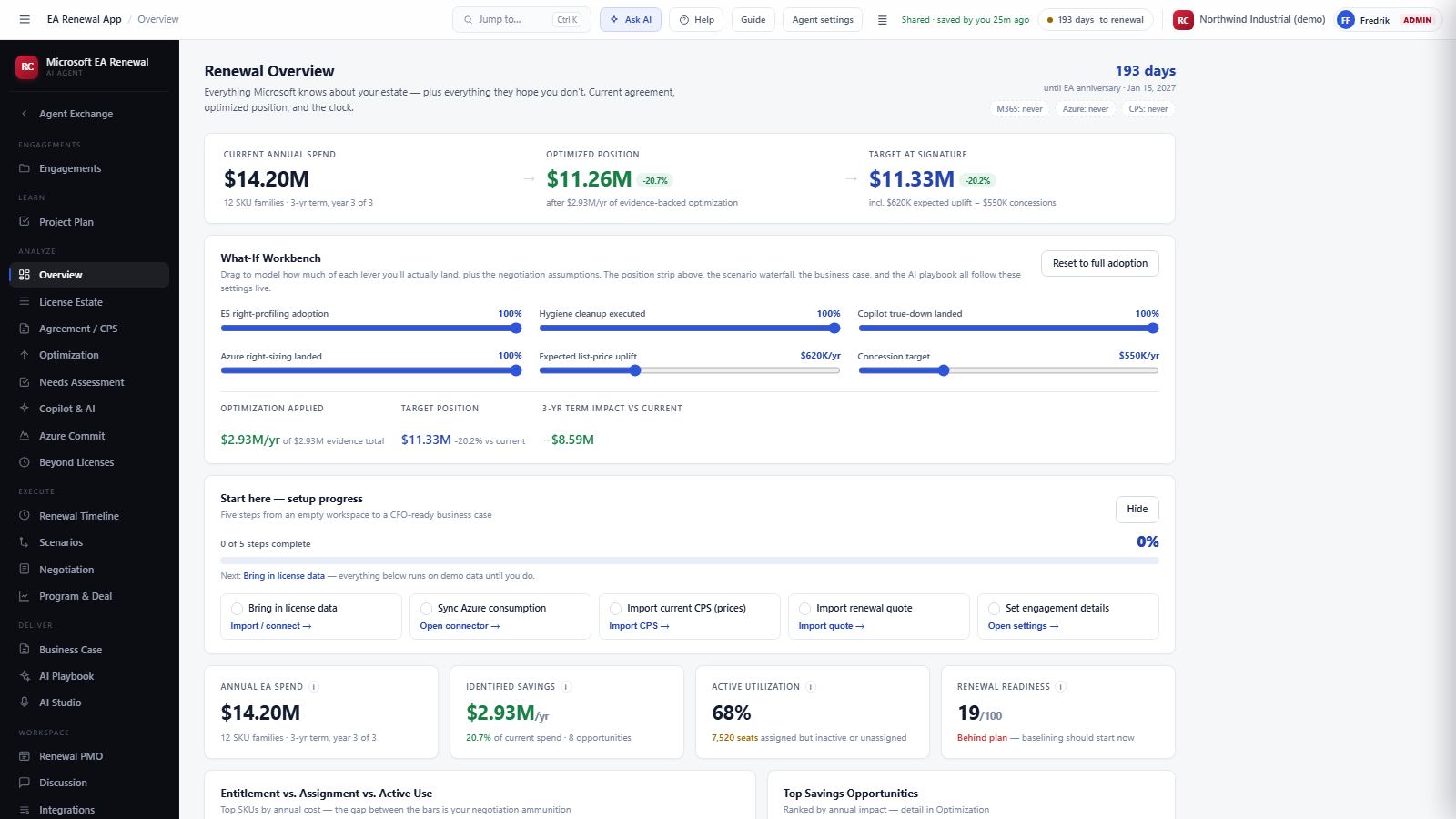
Task: Follow the Import quote link
Action: [832, 626]
